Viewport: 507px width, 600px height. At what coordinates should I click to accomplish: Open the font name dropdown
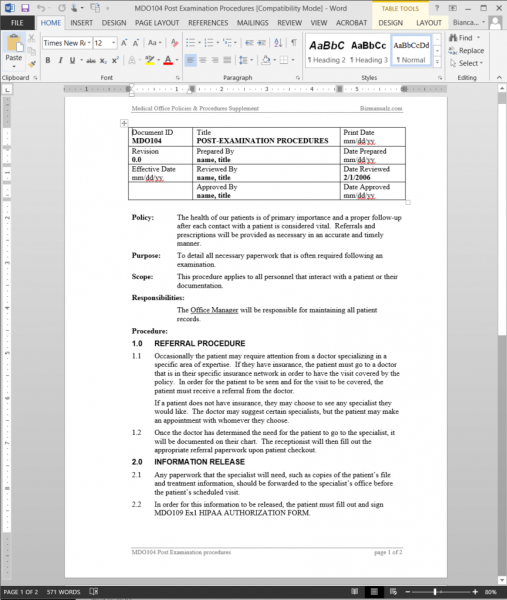tap(89, 43)
